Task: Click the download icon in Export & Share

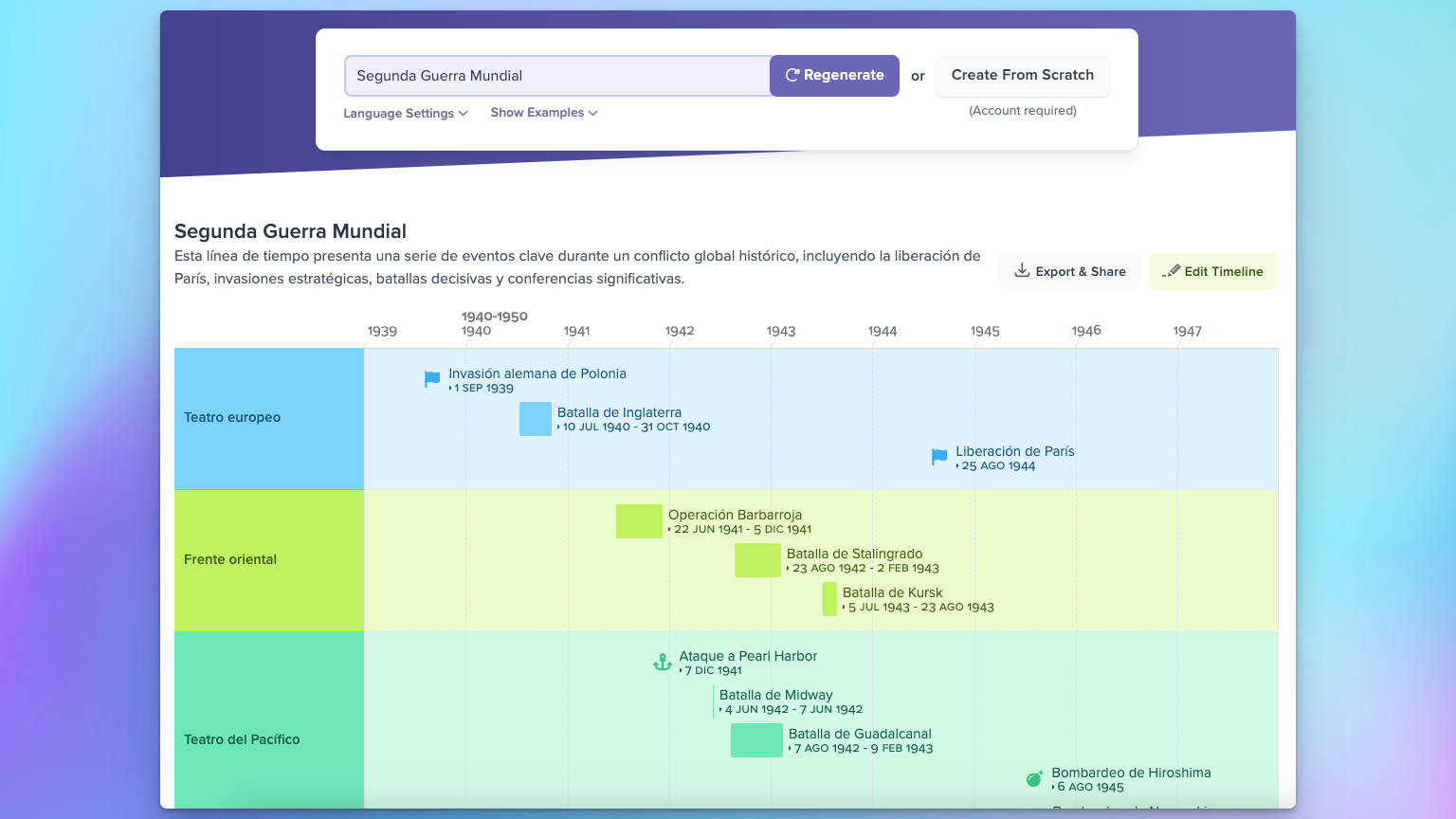Action: (x=1022, y=271)
